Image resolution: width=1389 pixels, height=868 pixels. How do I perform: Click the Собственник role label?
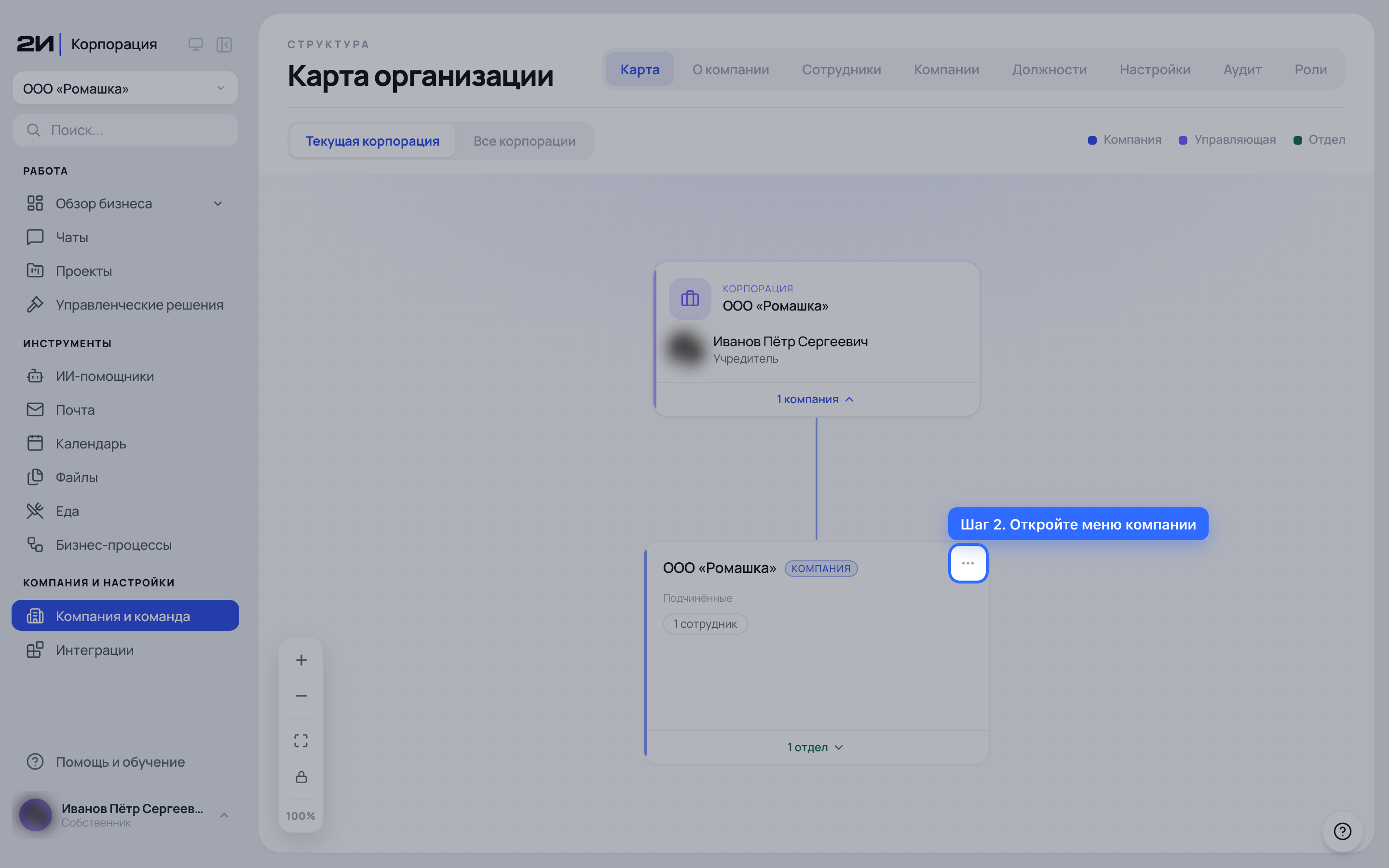pyautogui.click(x=96, y=823)
